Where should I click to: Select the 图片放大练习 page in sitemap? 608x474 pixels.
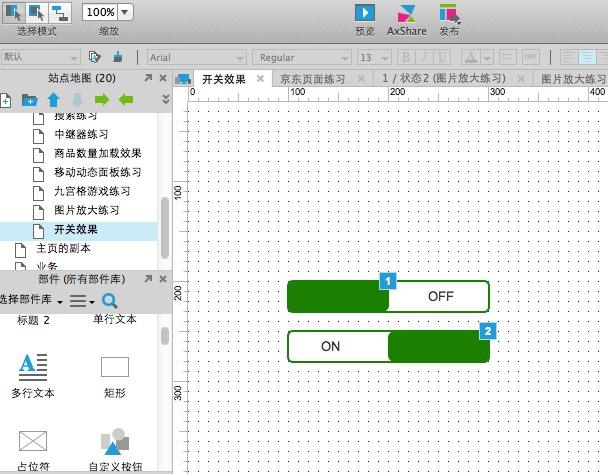click(79, 211)
